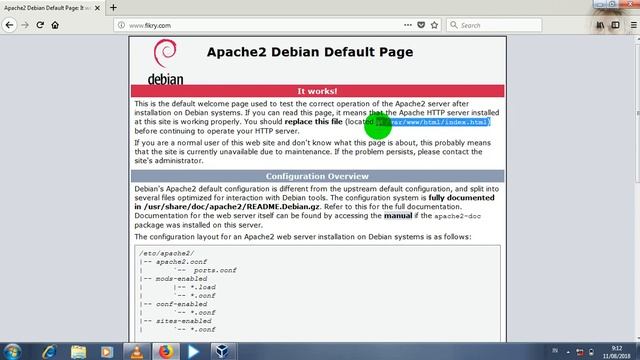The image size is (640, 360).
Task: Click the apache2-doc package name
Action: point(458,216)
